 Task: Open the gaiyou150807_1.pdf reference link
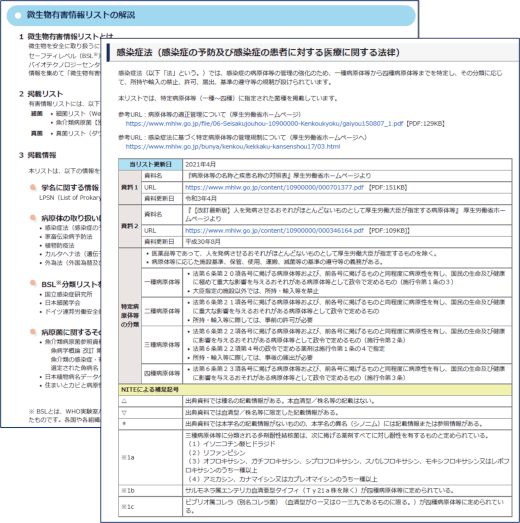(265, 124)
